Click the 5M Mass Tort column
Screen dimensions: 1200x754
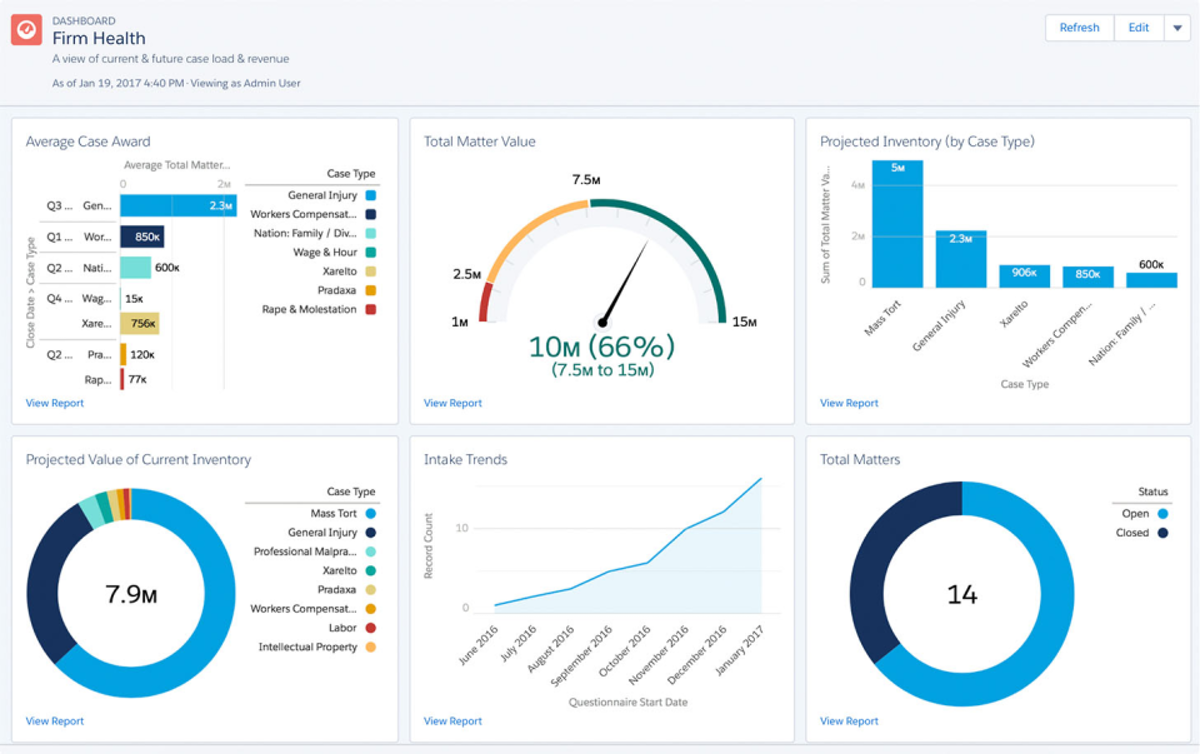pyautogui.click(x=897, y=224)
